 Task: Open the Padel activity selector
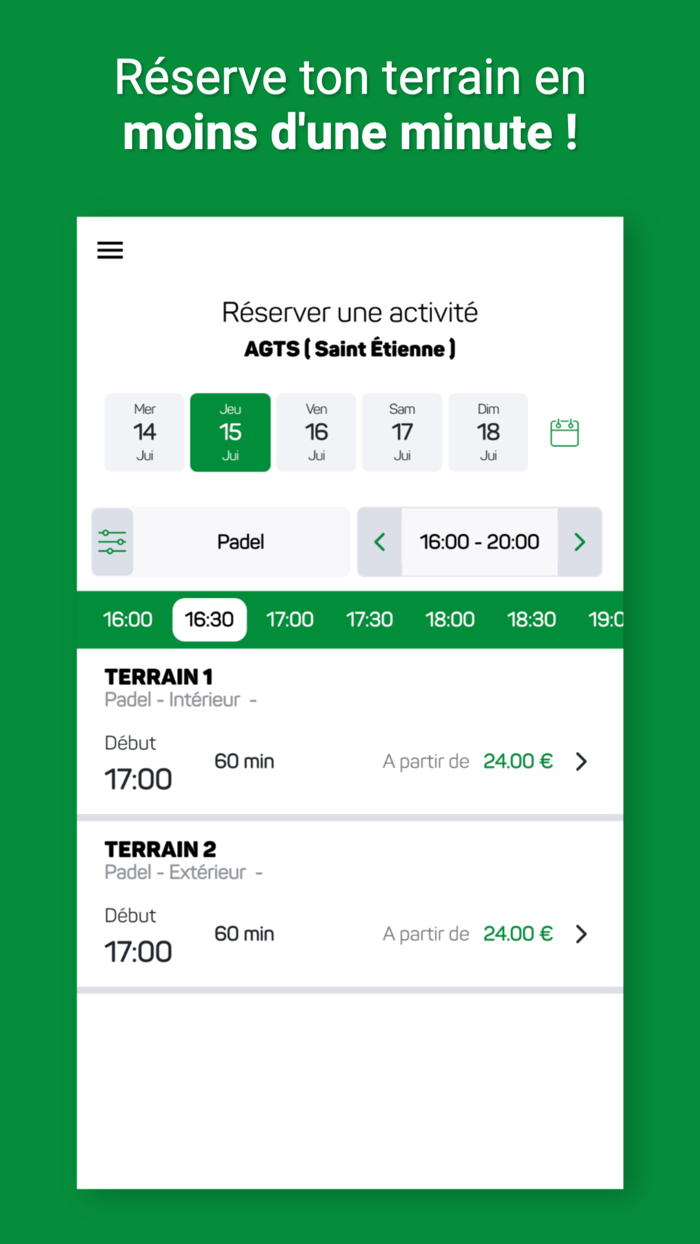tap(240, 541)
